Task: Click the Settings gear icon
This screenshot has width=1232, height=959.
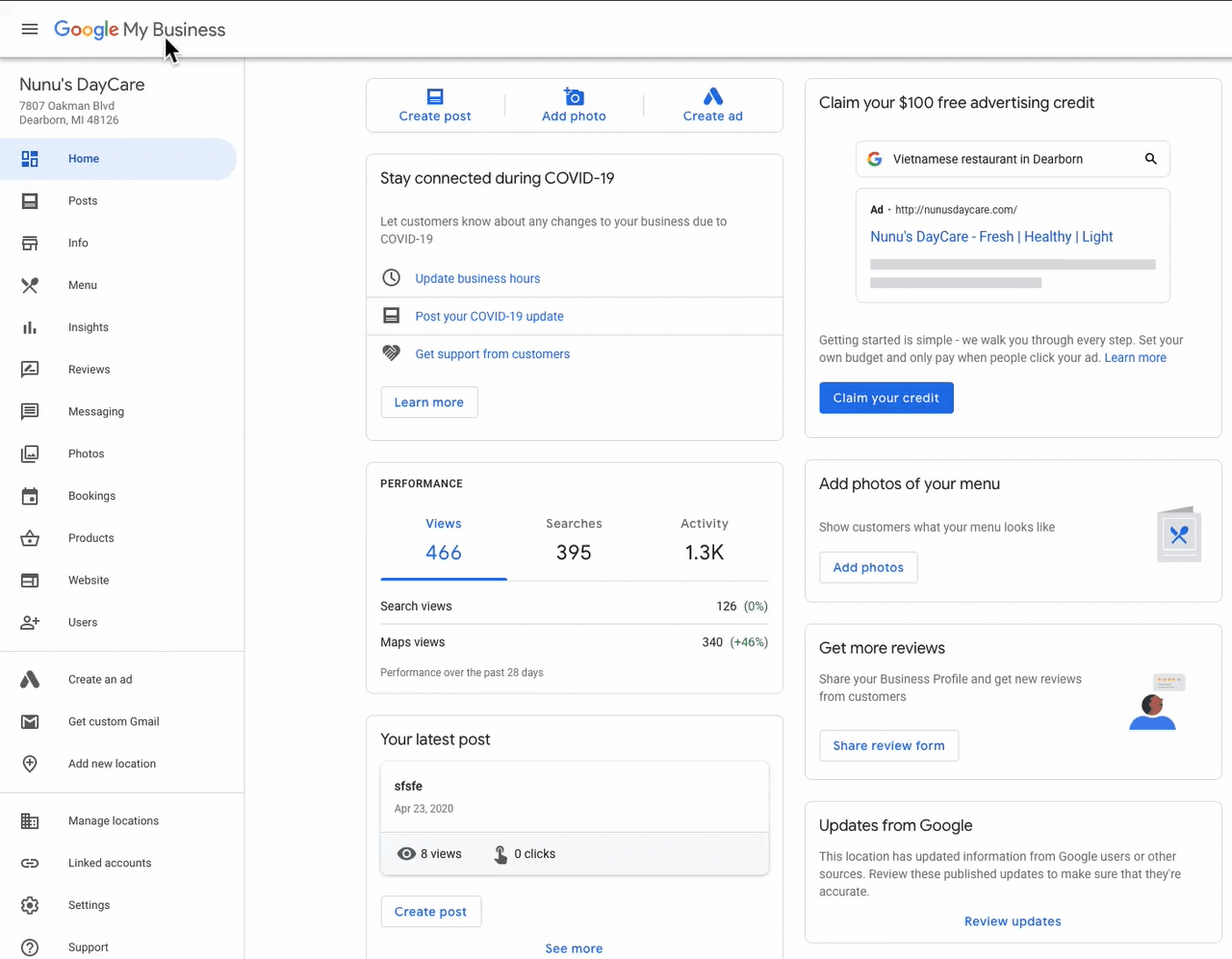Action: 30,905
